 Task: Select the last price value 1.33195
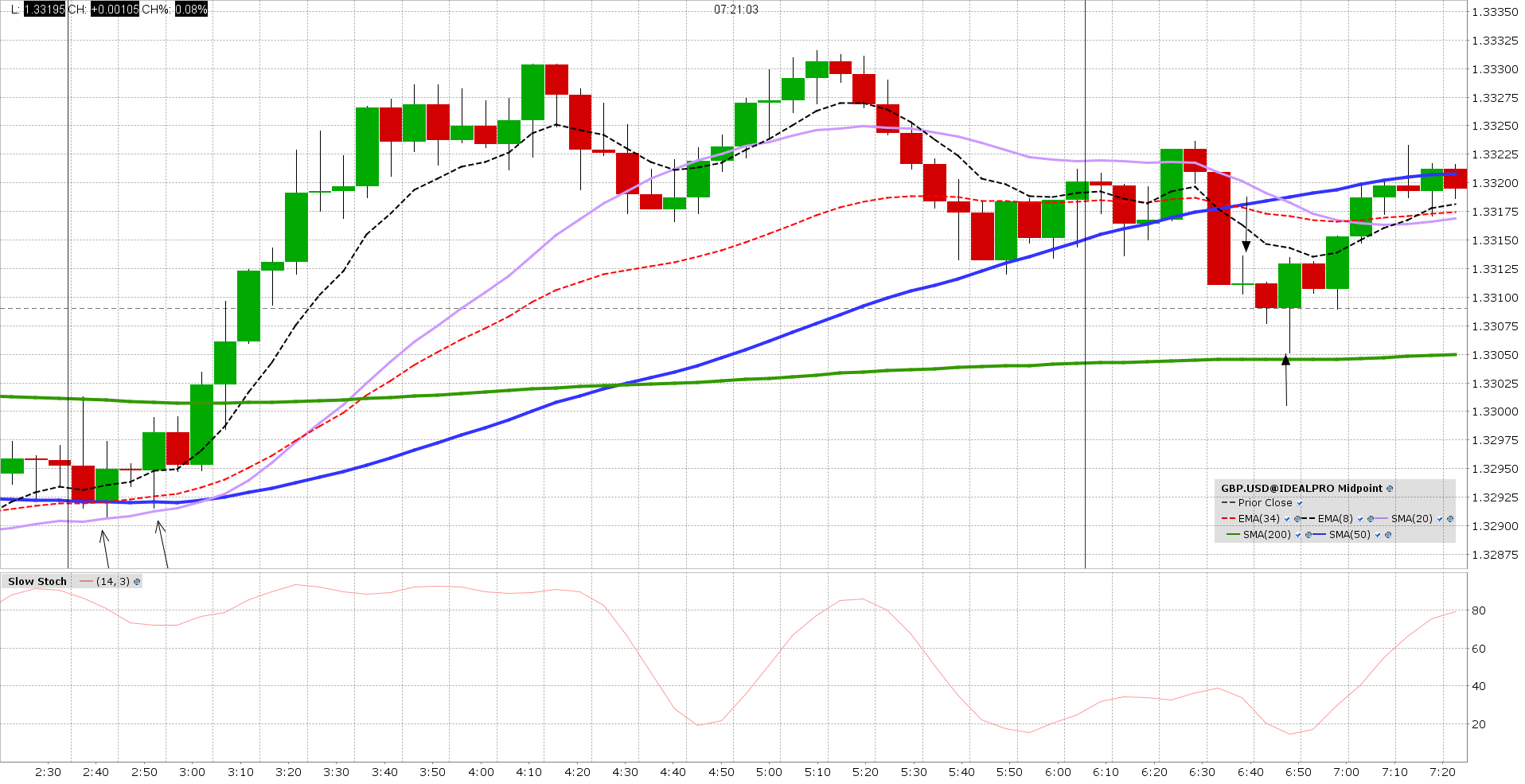[45, 10]
